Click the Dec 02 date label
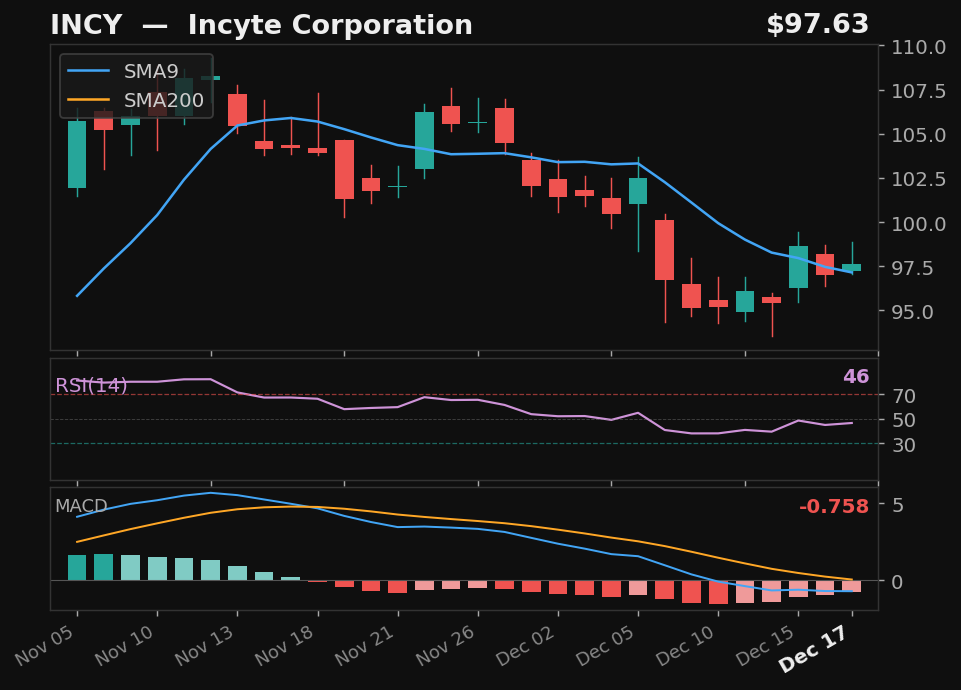Screen dimensions: 961x690 526,646
